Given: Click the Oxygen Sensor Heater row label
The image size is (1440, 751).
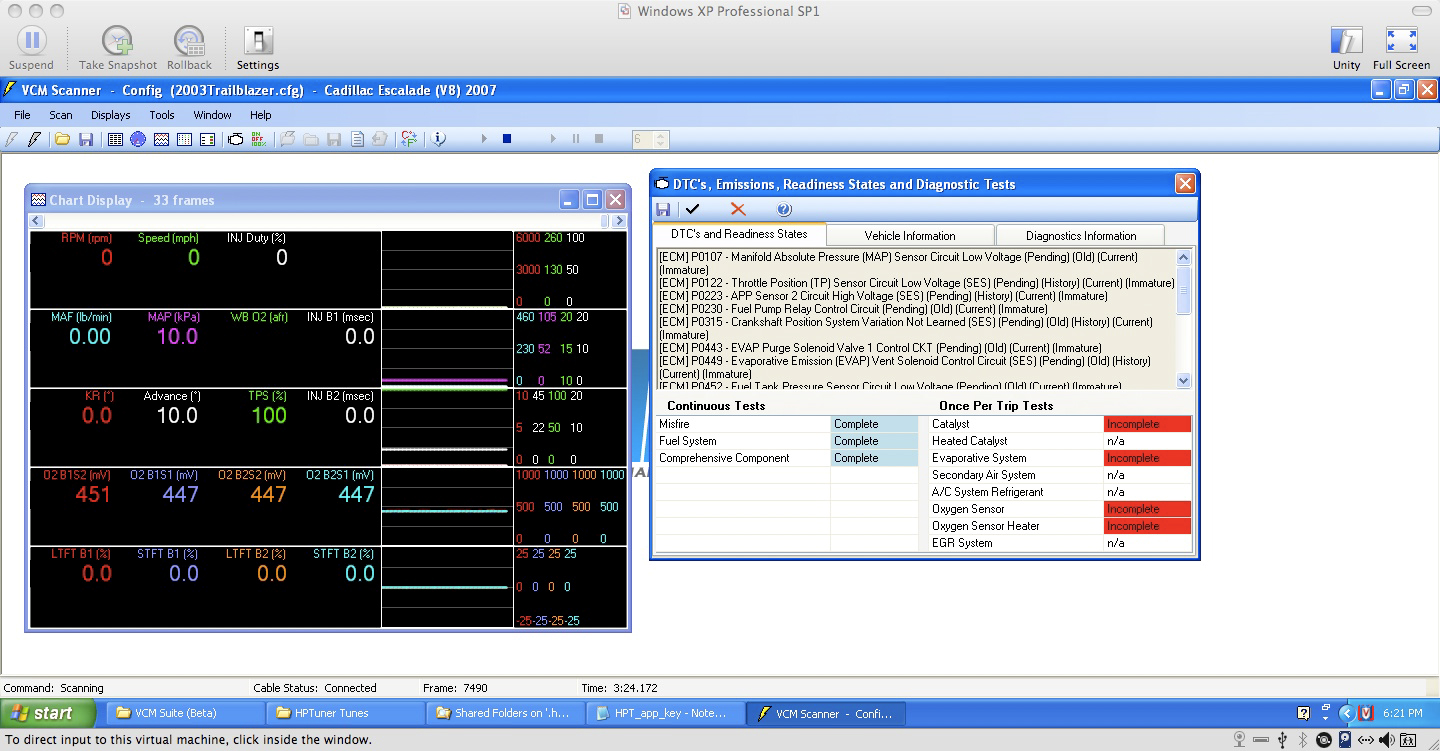Looking at the screenshot, I should (986, 526).
